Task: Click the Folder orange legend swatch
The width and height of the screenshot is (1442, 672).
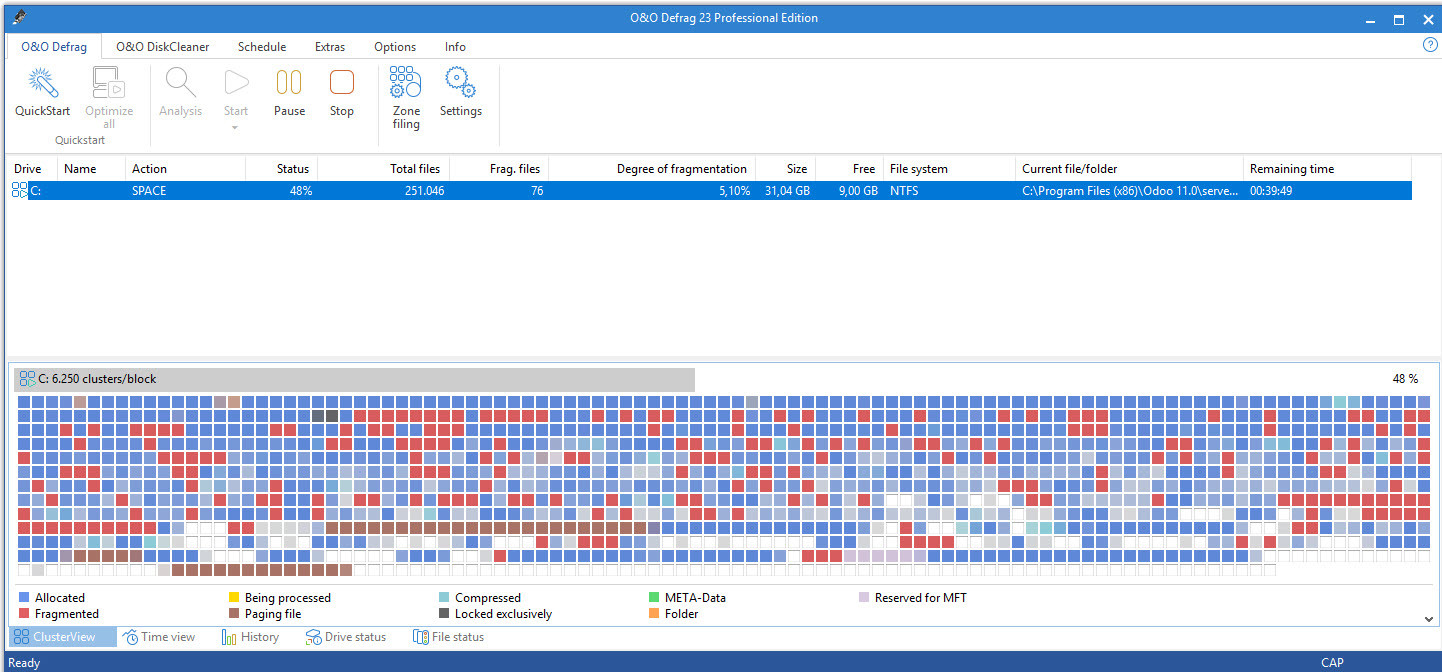Action: 655,614
